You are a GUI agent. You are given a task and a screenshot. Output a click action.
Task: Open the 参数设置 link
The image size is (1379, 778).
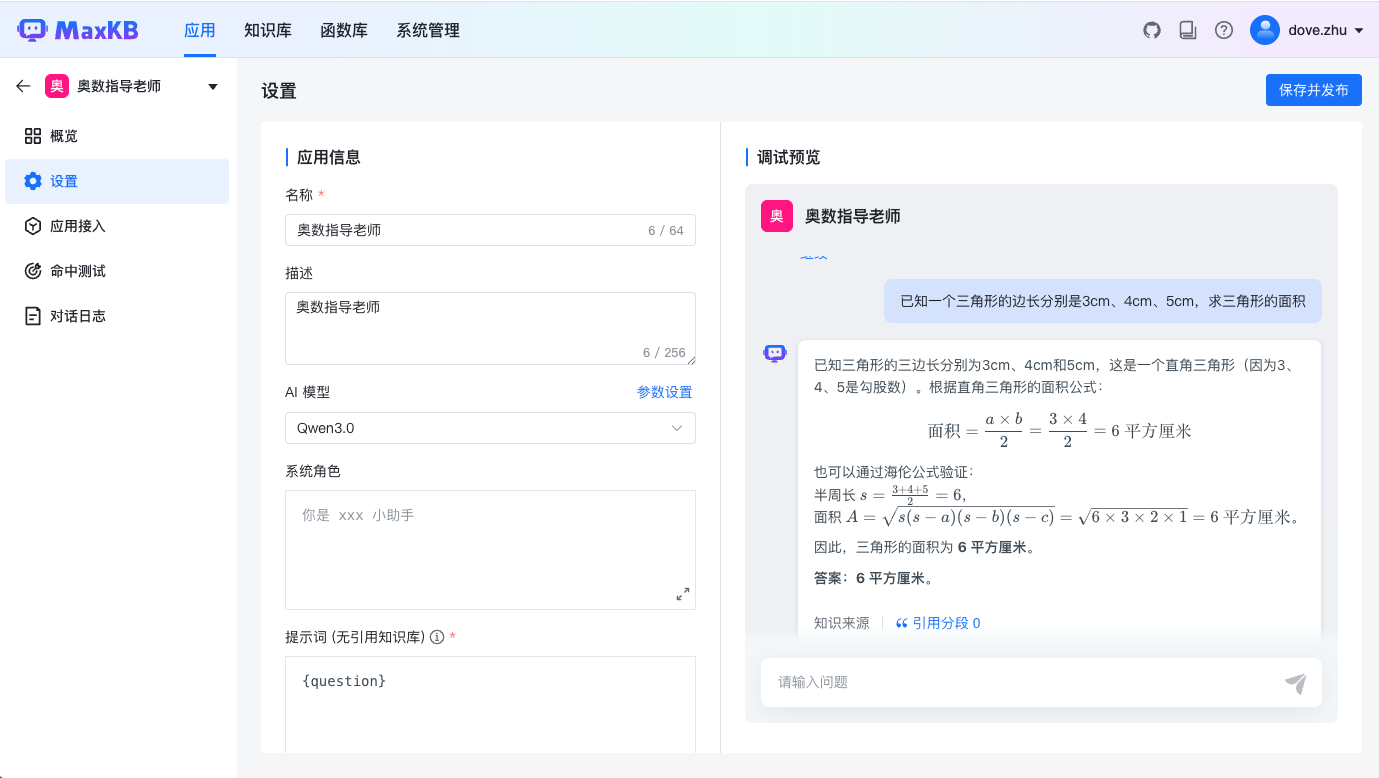664,392
